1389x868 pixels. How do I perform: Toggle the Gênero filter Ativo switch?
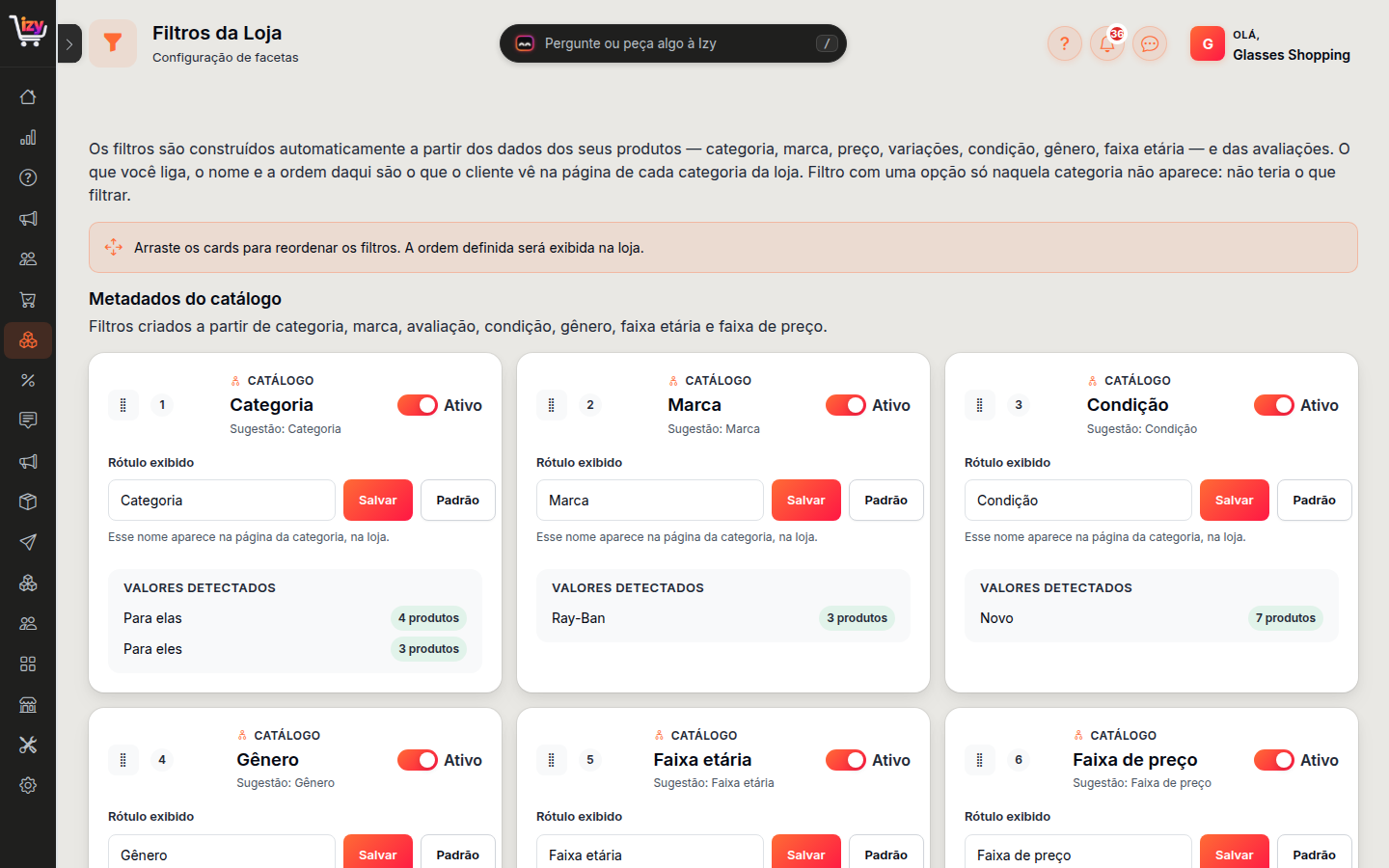tap(418, 760)
